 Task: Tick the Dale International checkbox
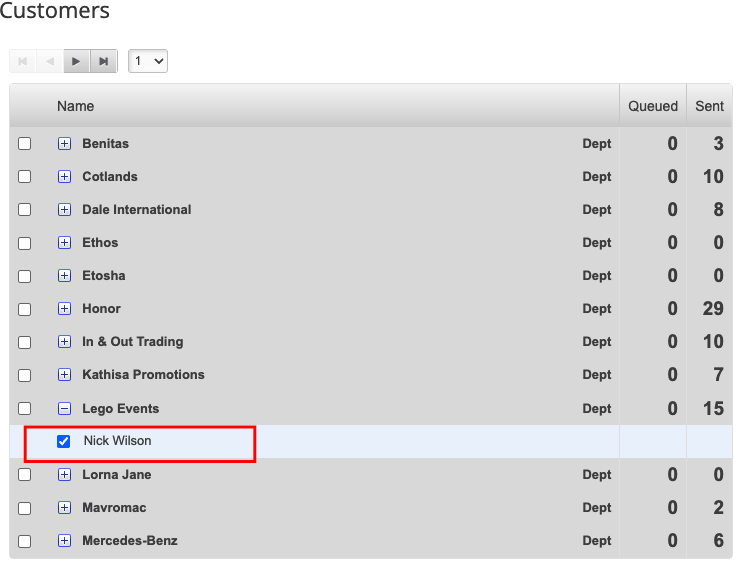click(x=25, y=210)
